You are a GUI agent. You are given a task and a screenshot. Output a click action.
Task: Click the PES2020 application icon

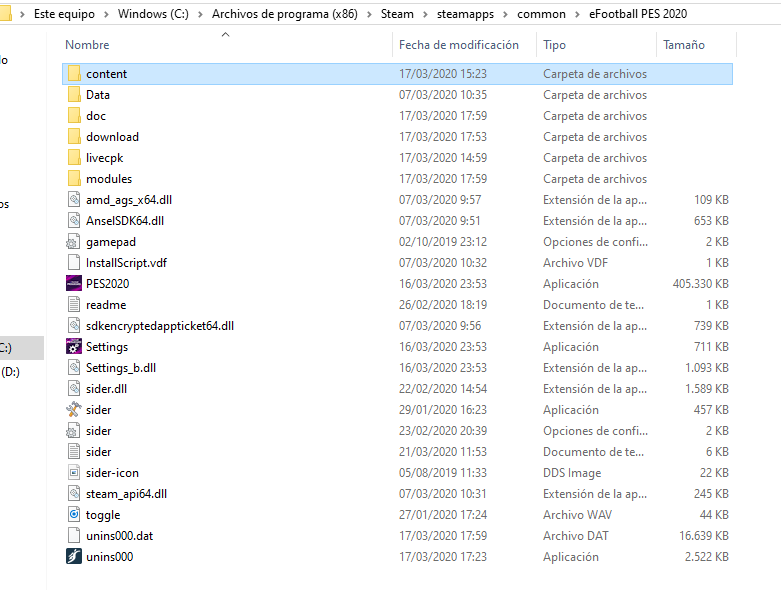pos(74,283)
